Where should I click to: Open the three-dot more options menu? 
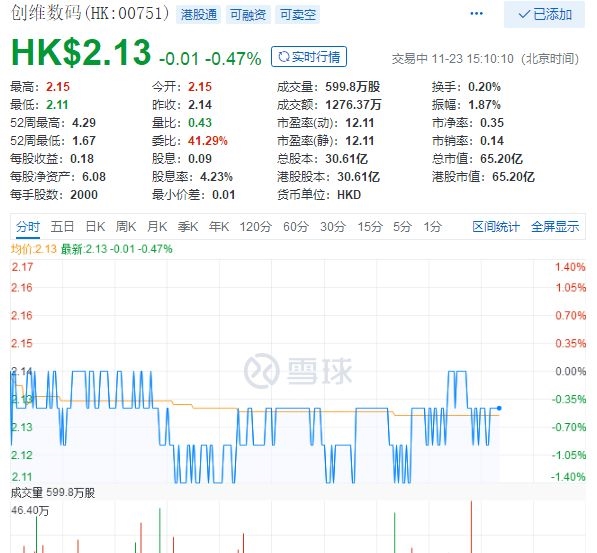(476, 14)
